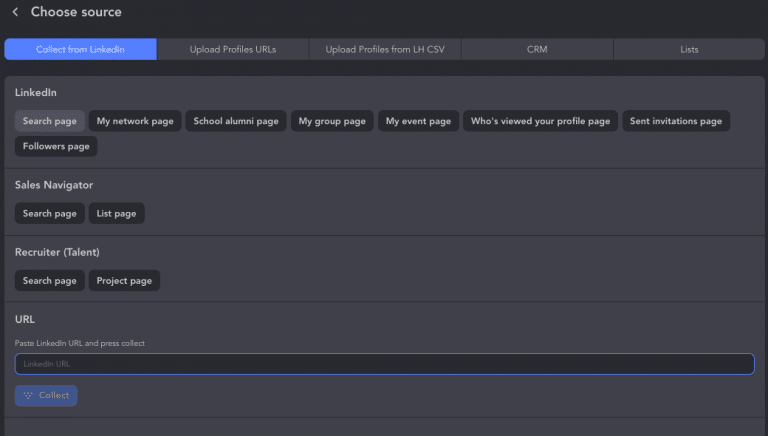Image resolution: width=768 pixels, height=436 pixels.
Task: Open the Upload Profiles URLs tab
Action: [x=233, y=49]
